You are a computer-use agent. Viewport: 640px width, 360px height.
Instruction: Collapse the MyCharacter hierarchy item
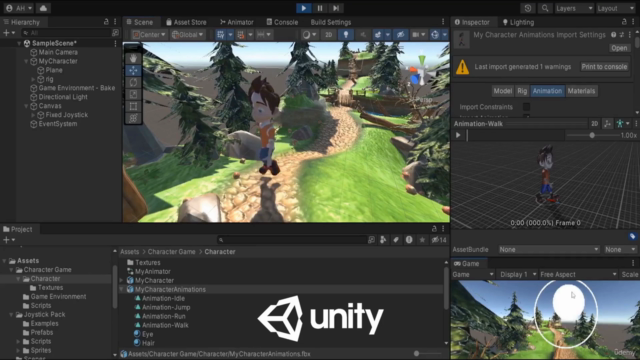27,61
